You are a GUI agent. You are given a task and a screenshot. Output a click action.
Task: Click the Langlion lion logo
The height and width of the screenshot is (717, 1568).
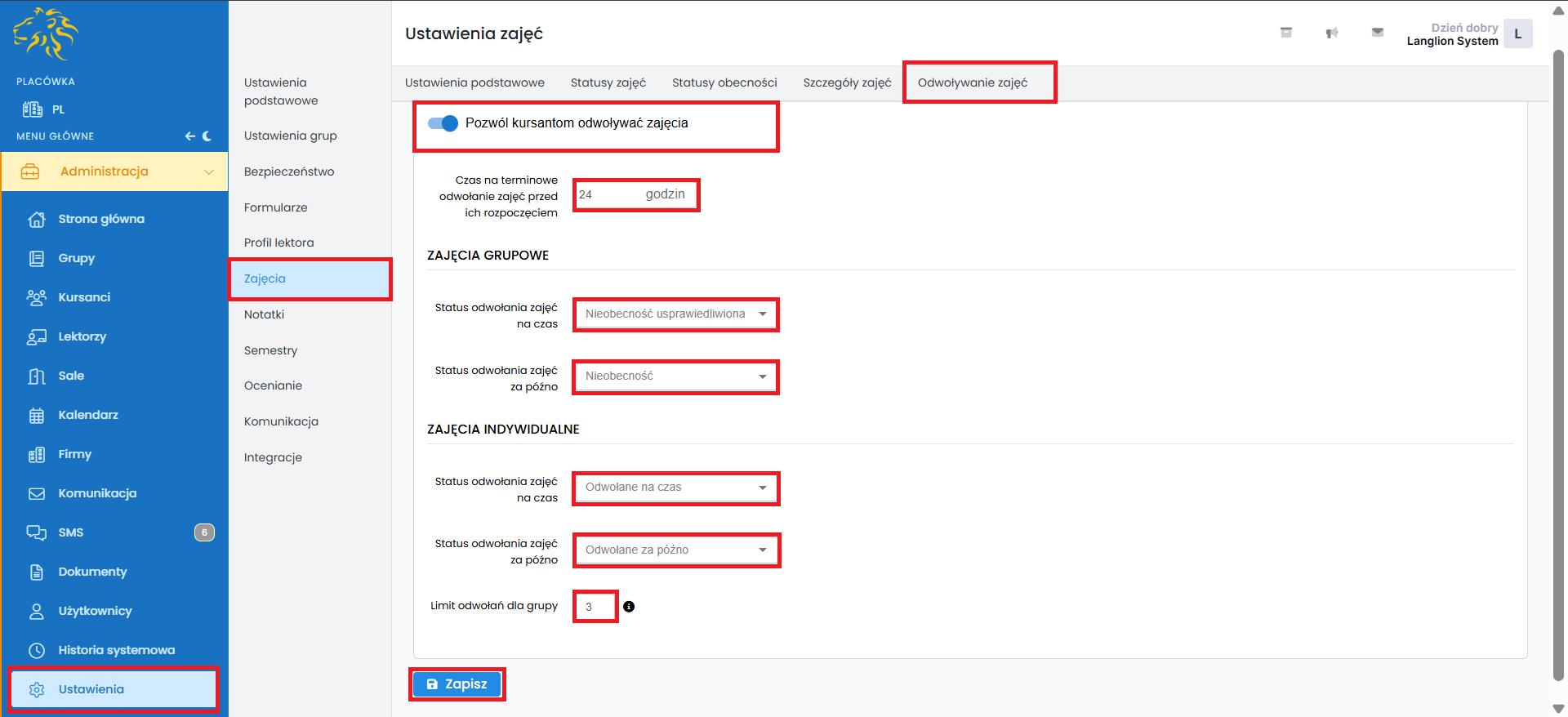[46, 34]
